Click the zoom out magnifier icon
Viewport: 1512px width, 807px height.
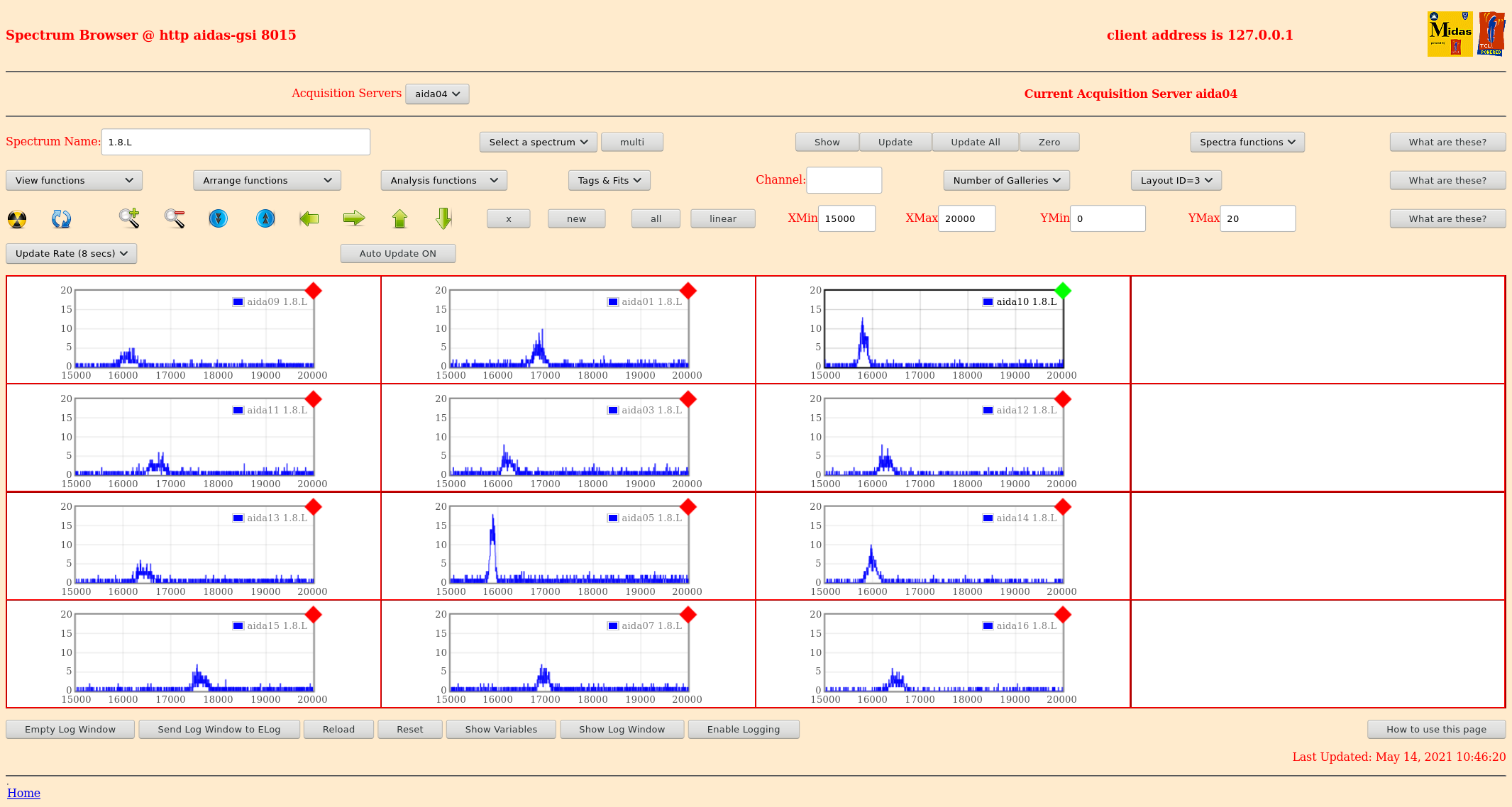(175, 218)
